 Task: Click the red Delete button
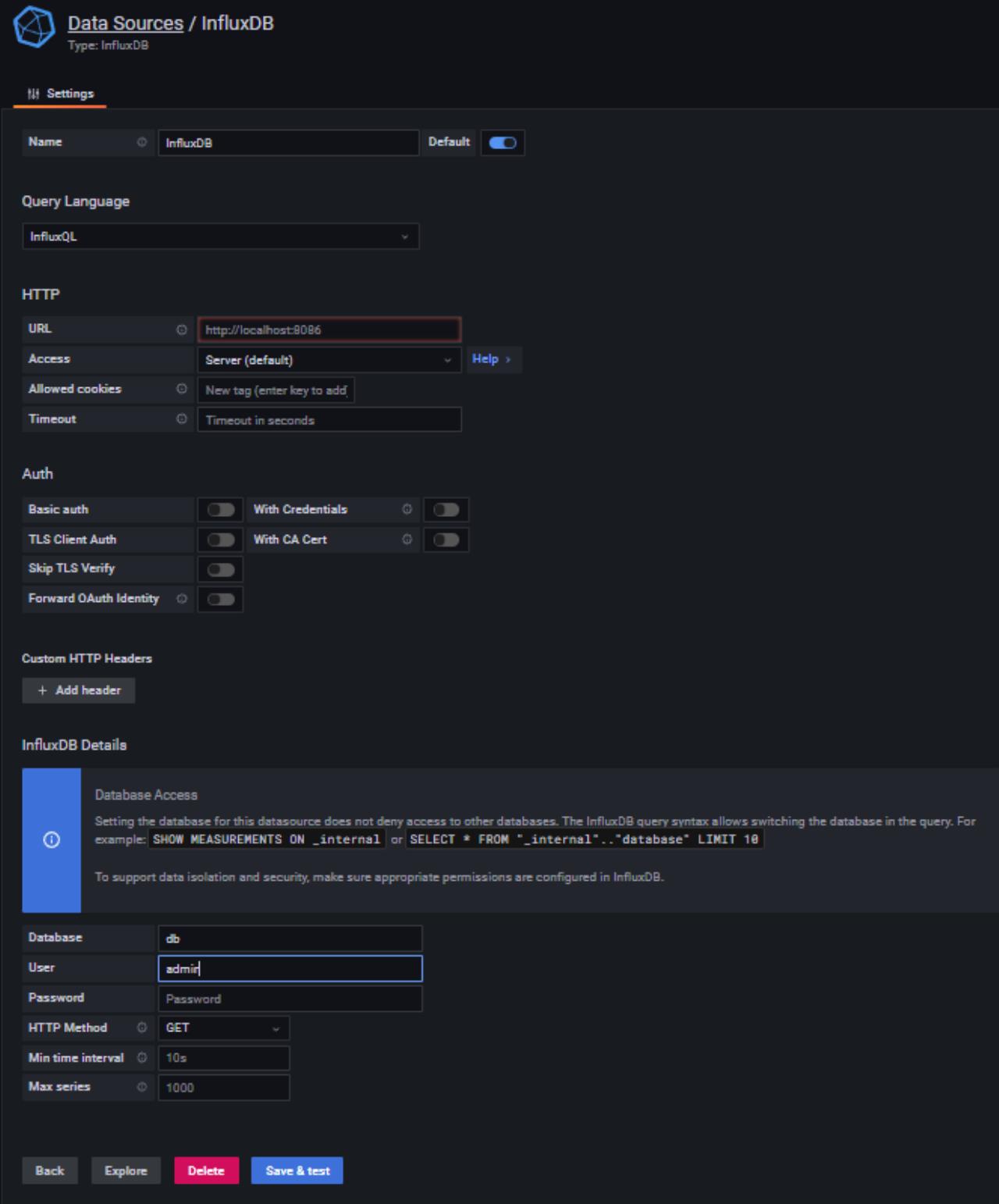coord(206,1170)
